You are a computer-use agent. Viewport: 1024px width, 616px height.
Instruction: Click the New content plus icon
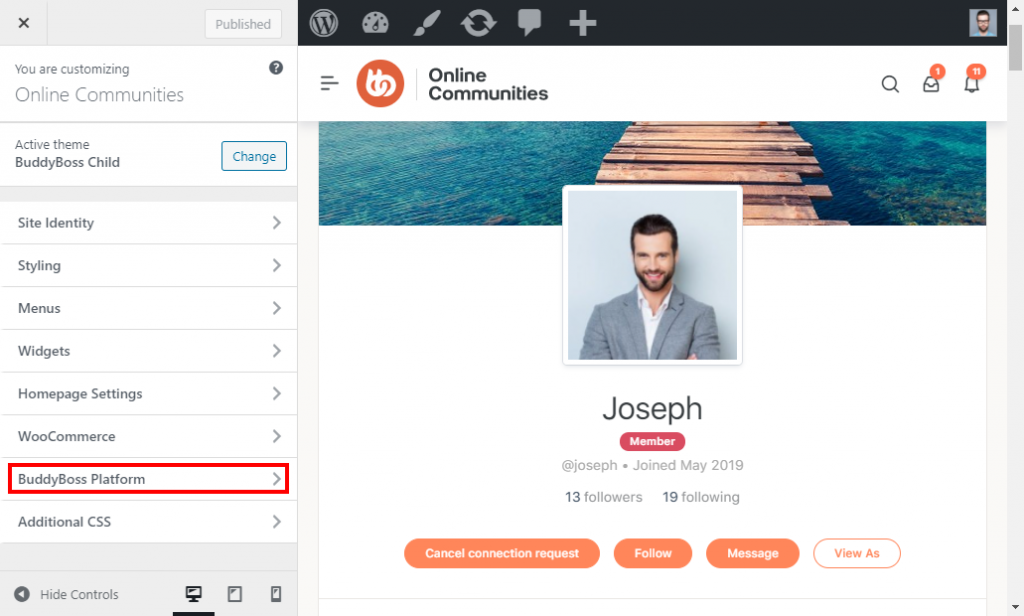(x=582, y=21)
